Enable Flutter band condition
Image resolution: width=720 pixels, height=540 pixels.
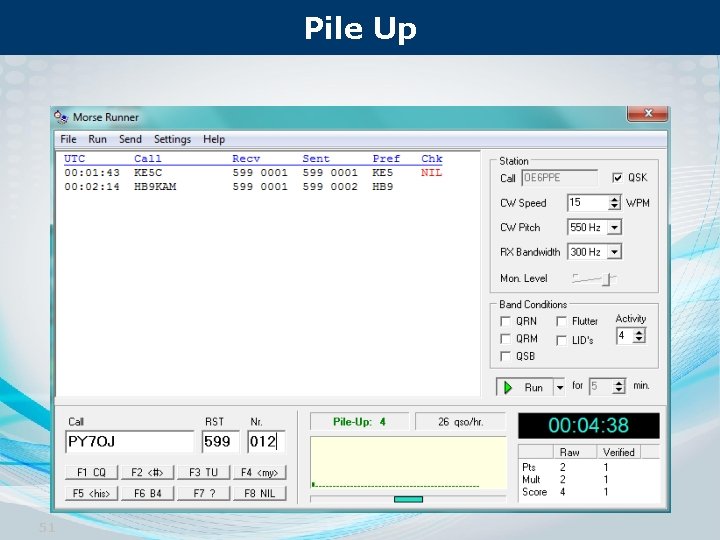coord(561,321)
